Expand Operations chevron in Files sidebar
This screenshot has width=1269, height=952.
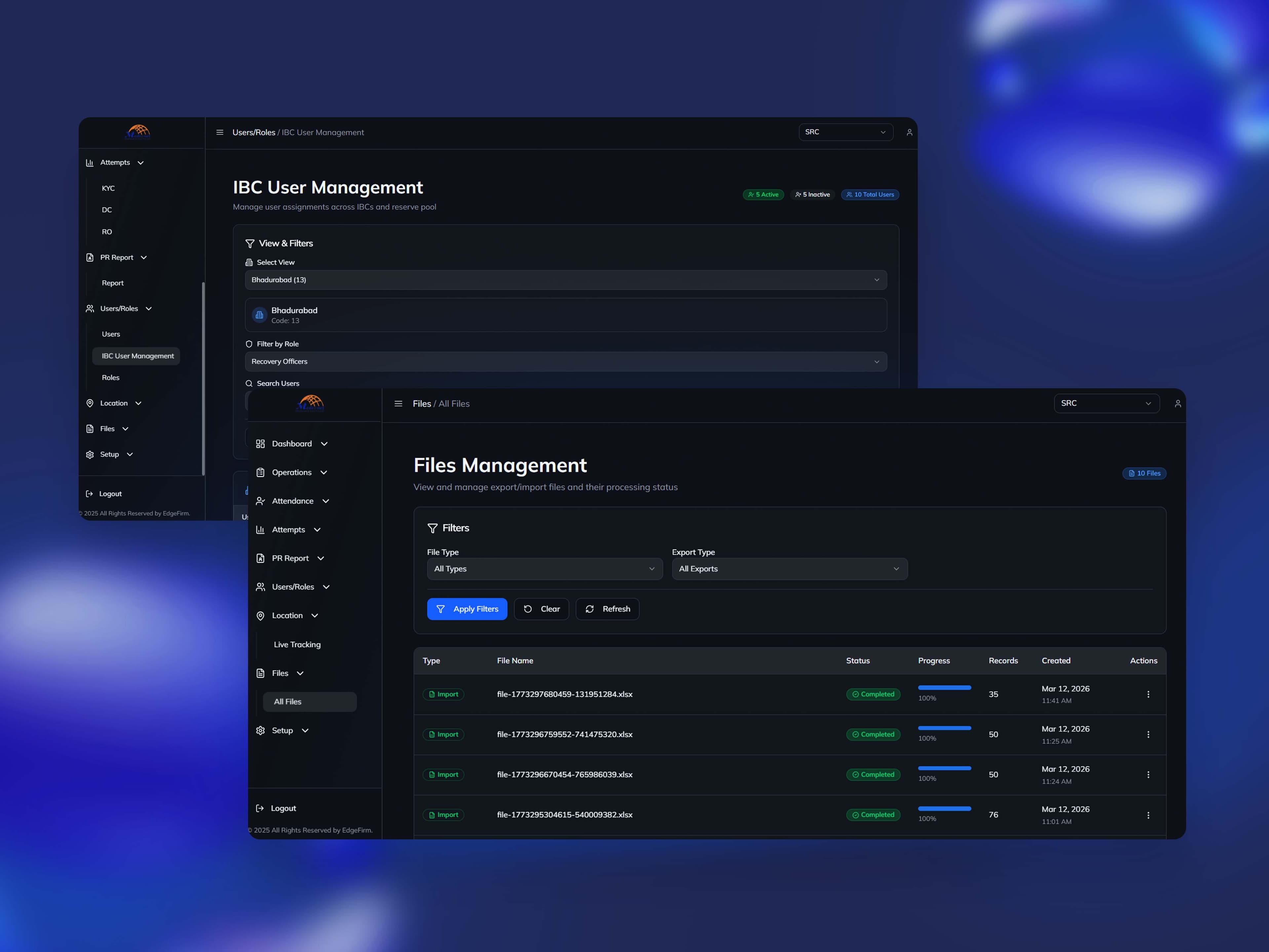[x=324, y=473]
